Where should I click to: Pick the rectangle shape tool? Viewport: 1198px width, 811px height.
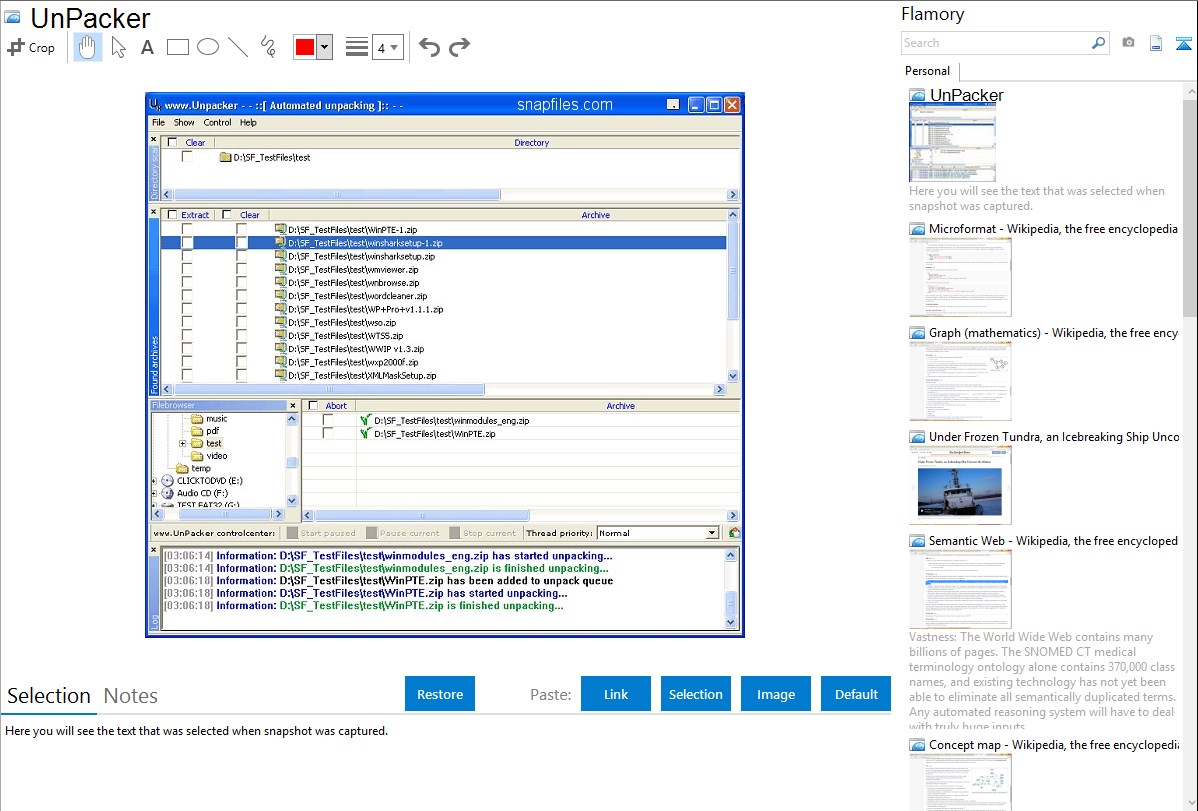click(x=178, y=47)
